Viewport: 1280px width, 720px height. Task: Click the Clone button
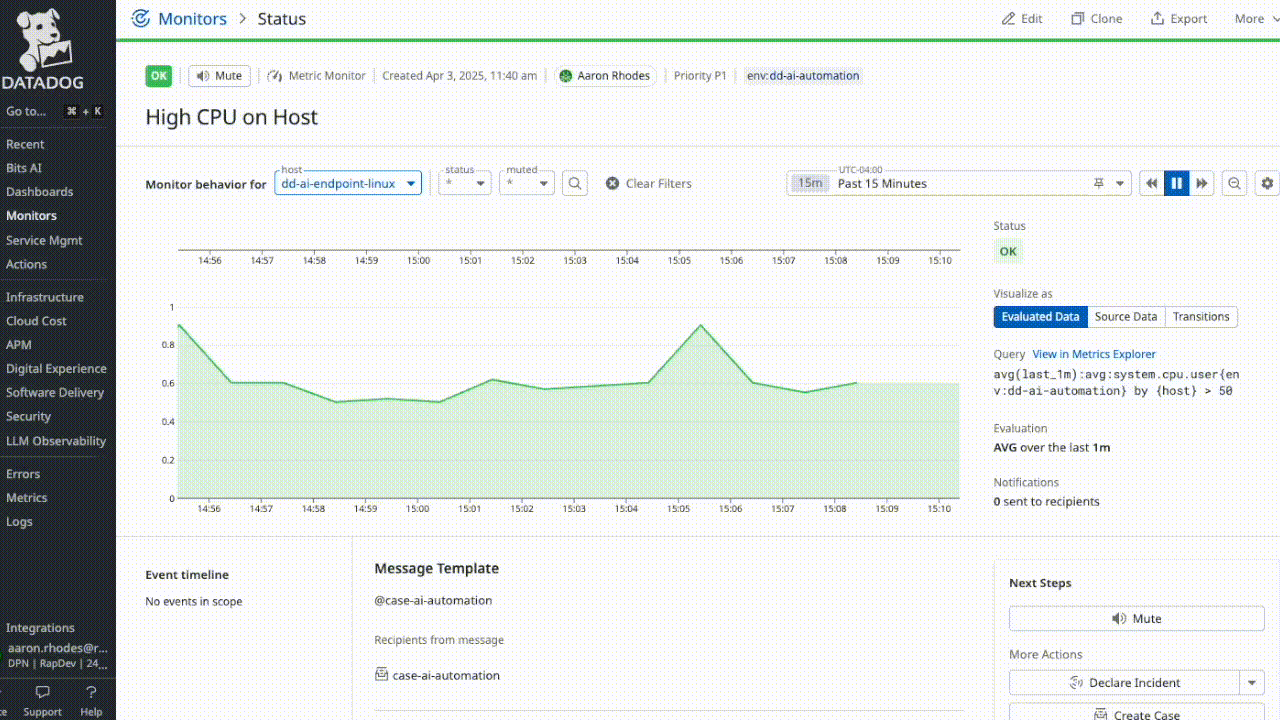(1096, 19)
